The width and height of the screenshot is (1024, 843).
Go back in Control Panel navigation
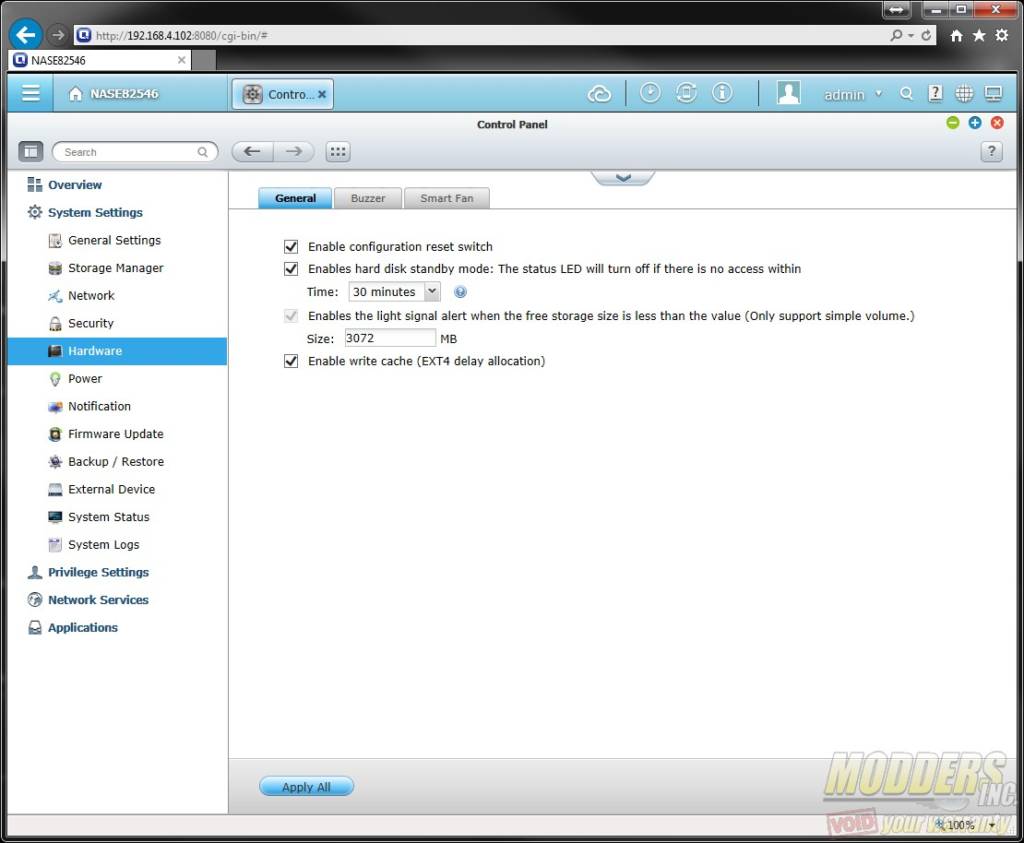(252, 151)
